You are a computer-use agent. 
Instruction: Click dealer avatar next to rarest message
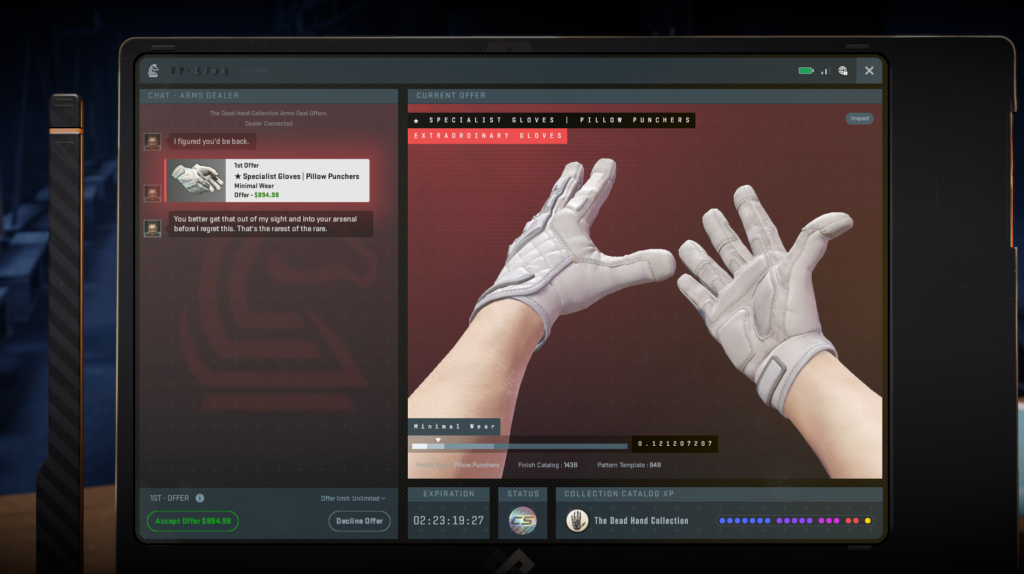coord(153,229)
